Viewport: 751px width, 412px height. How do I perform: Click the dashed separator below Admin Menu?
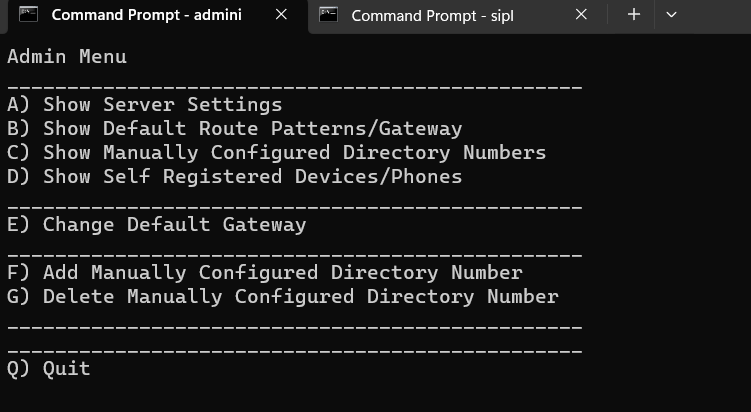(x=295, y=88)
